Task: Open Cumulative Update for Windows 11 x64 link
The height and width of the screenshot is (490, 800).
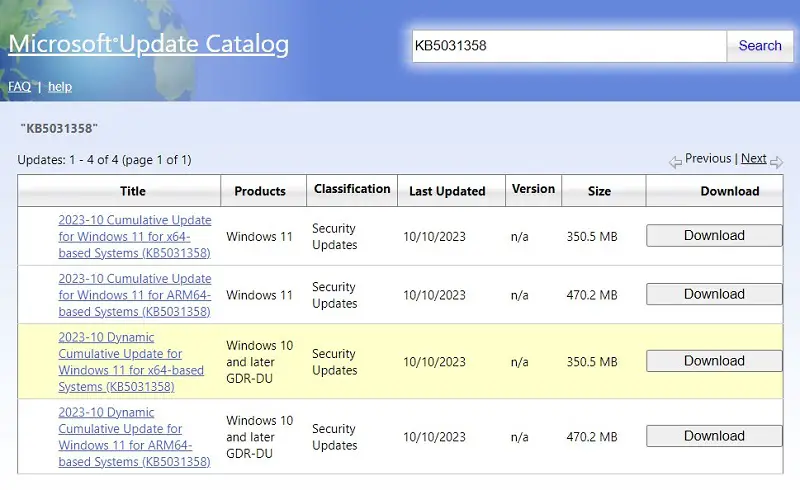Action: point(135,236)
